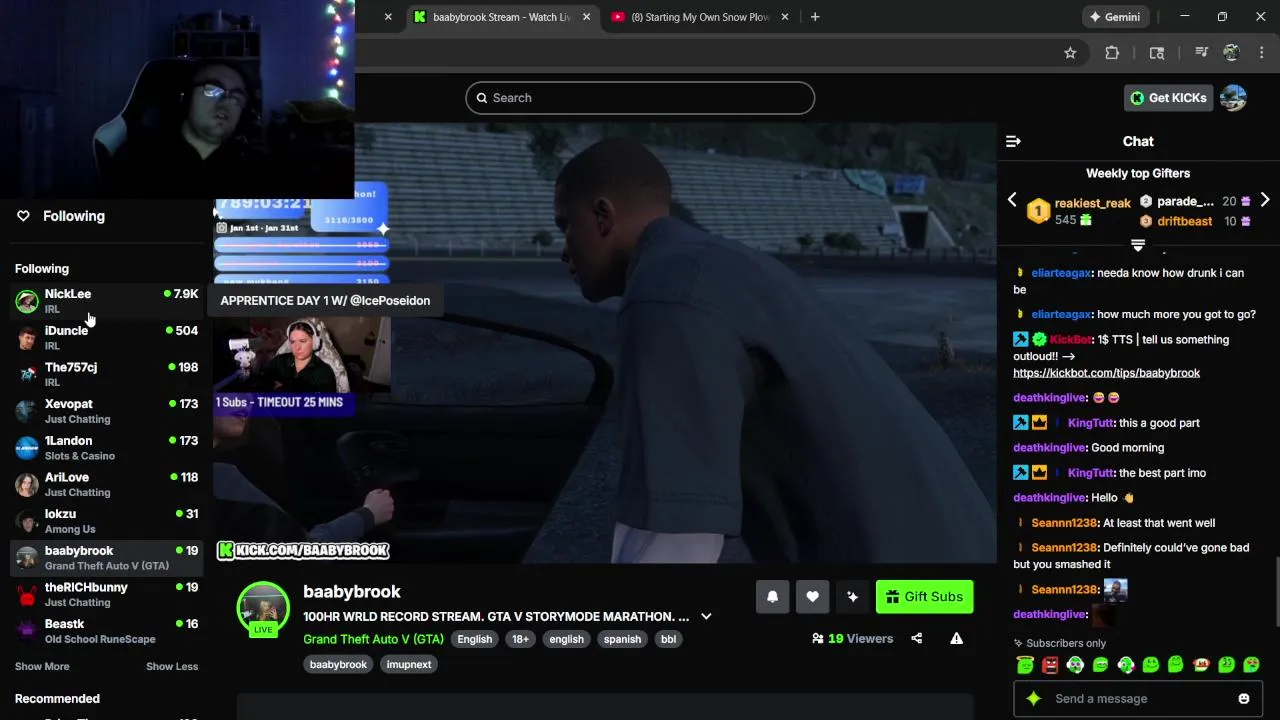
Task: Open the emoji picker in the message box
Action: (1244, 699)
